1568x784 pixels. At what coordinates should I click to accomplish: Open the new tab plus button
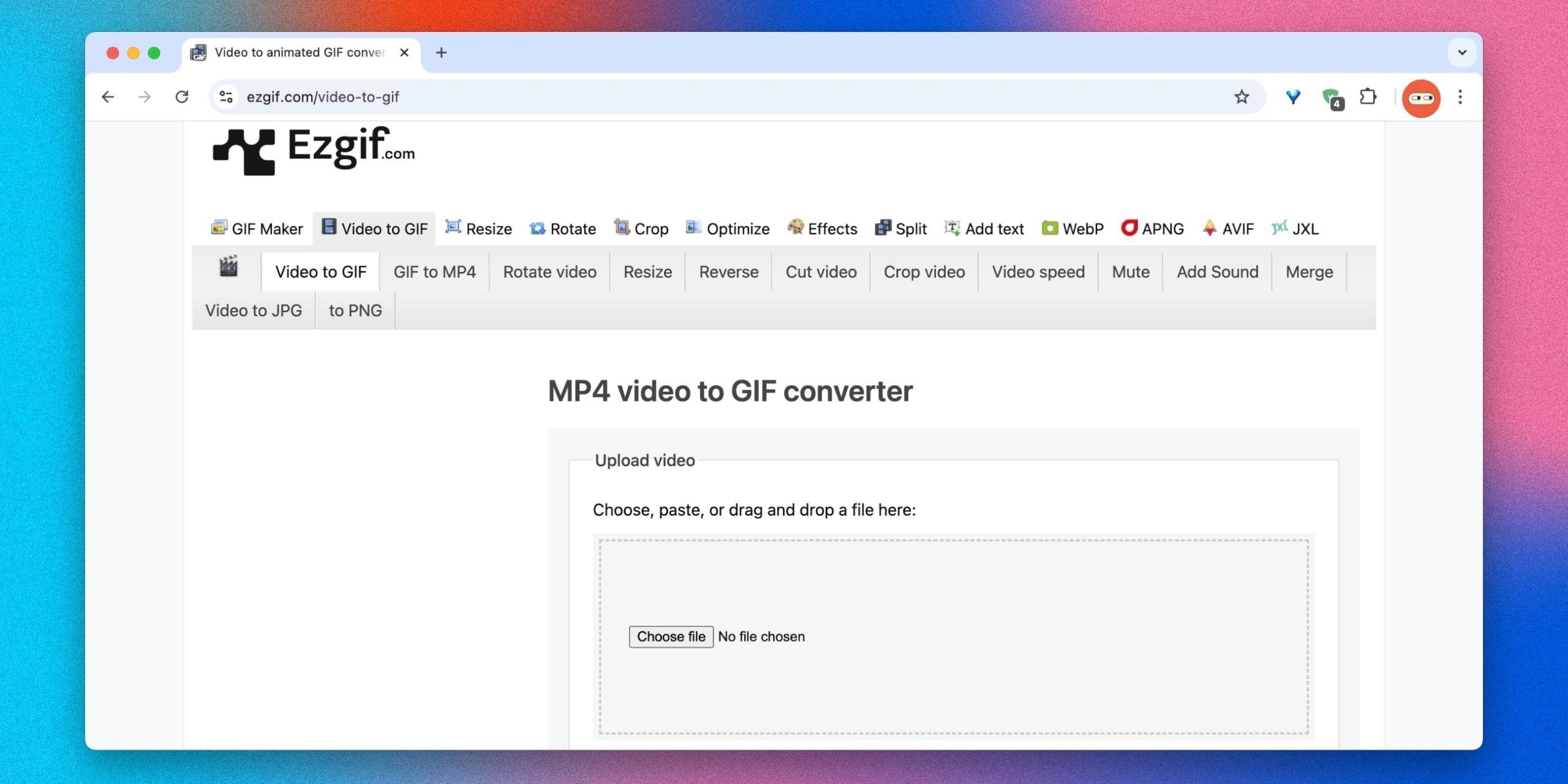441,53
